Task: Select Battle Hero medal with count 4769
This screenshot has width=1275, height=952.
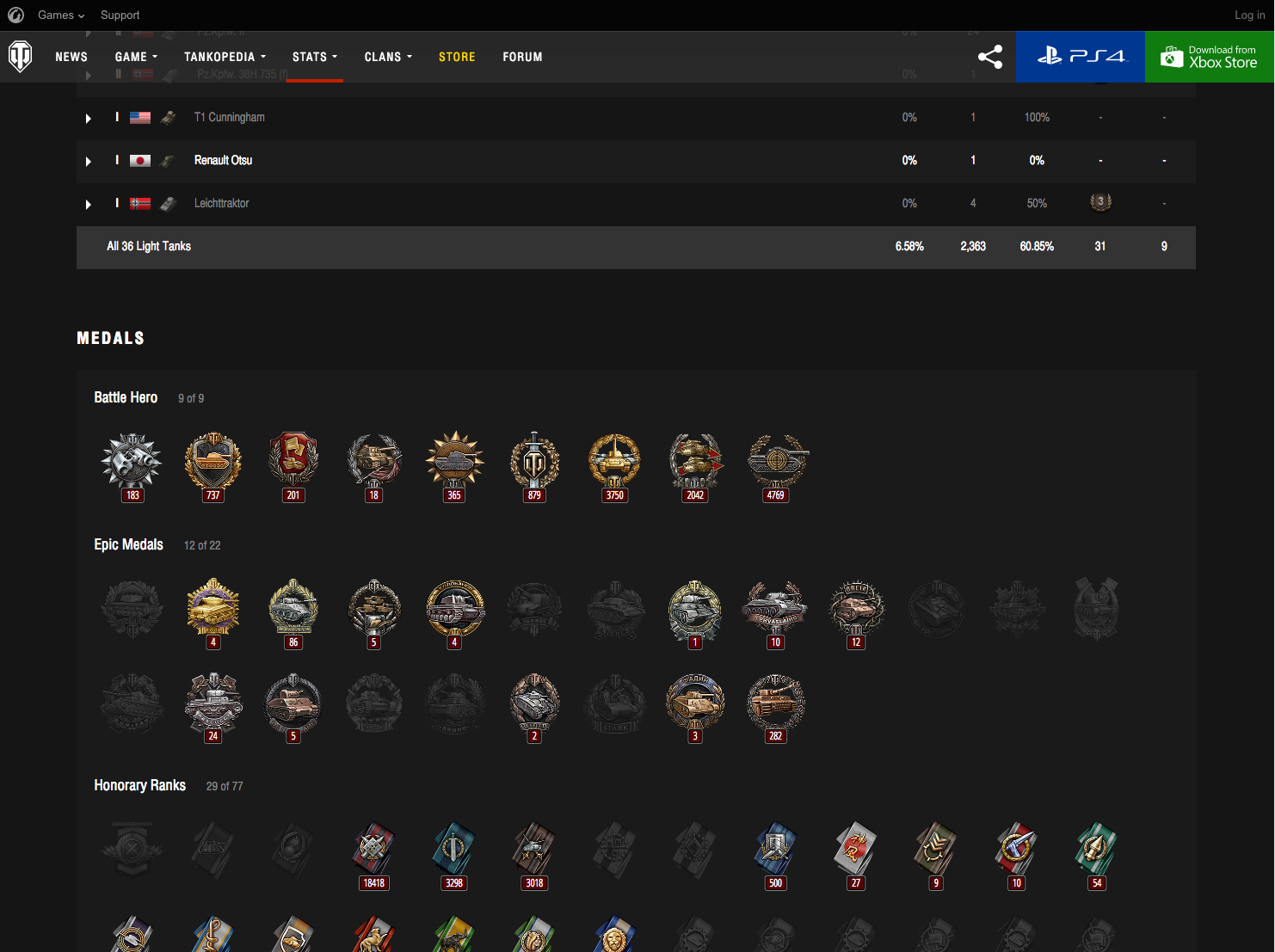Action: coord(776,467)
